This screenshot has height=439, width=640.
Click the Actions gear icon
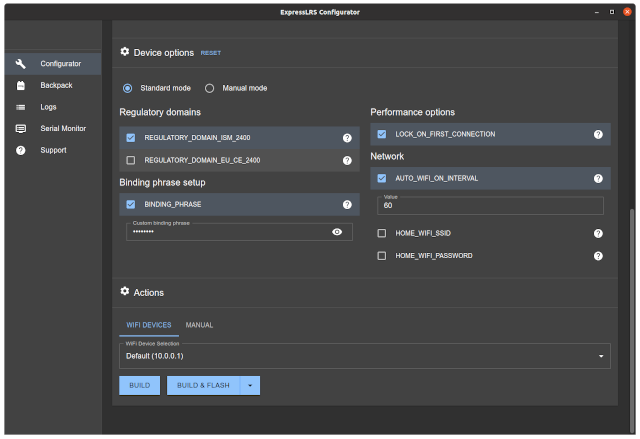click(124, 291)
